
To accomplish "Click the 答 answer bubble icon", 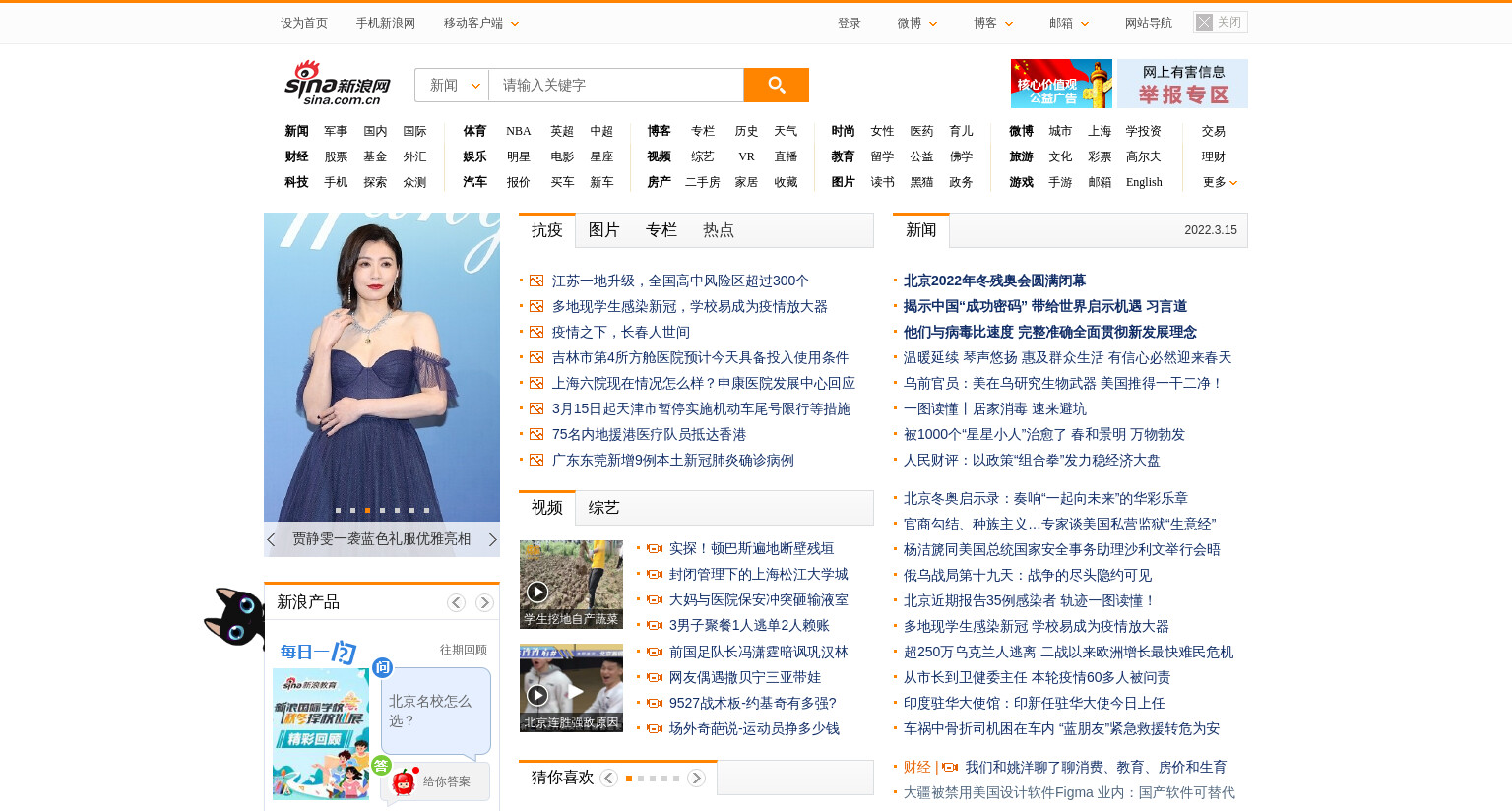I will pos(381,765).
